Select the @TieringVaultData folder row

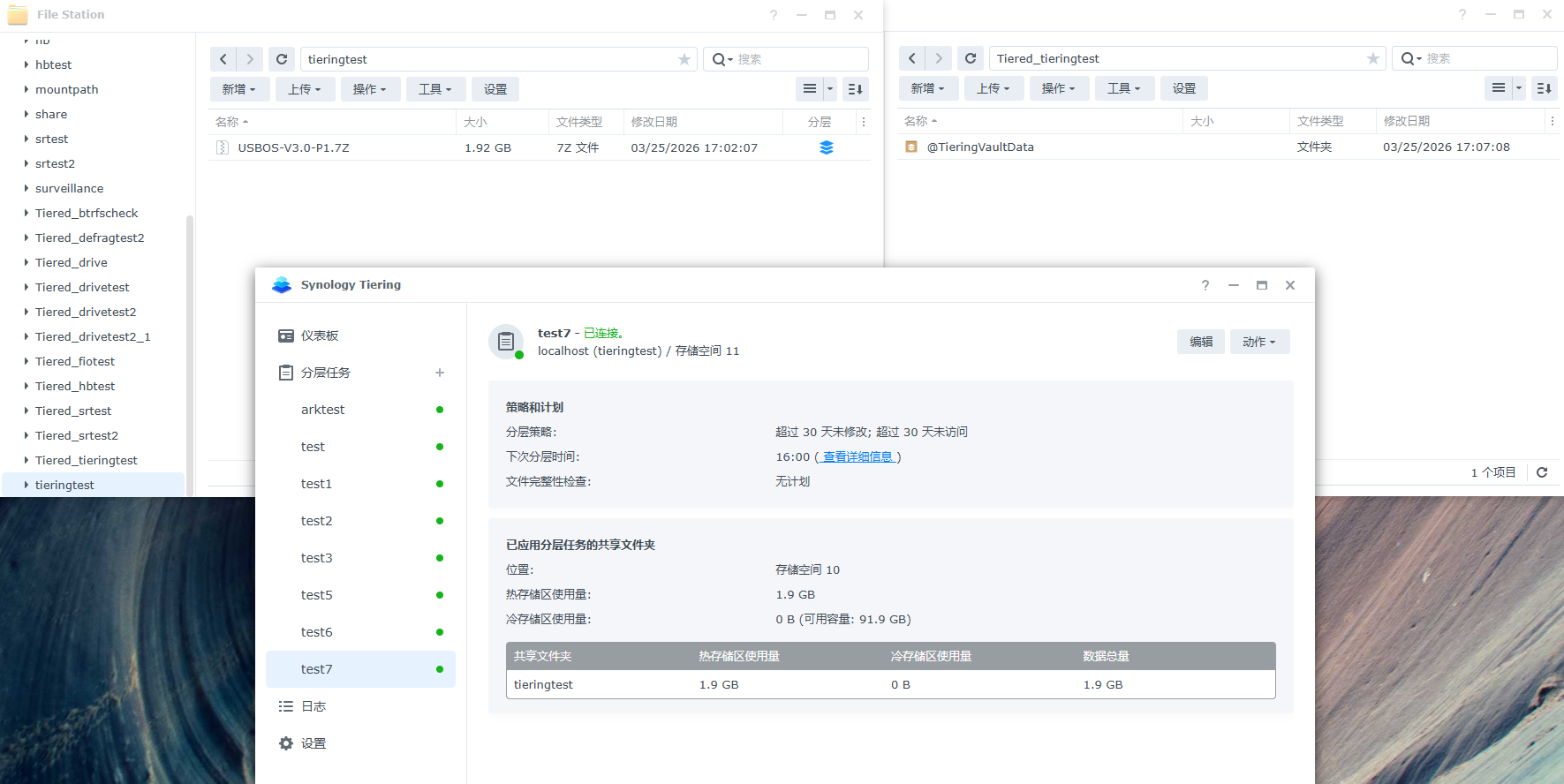pos(979,147)
